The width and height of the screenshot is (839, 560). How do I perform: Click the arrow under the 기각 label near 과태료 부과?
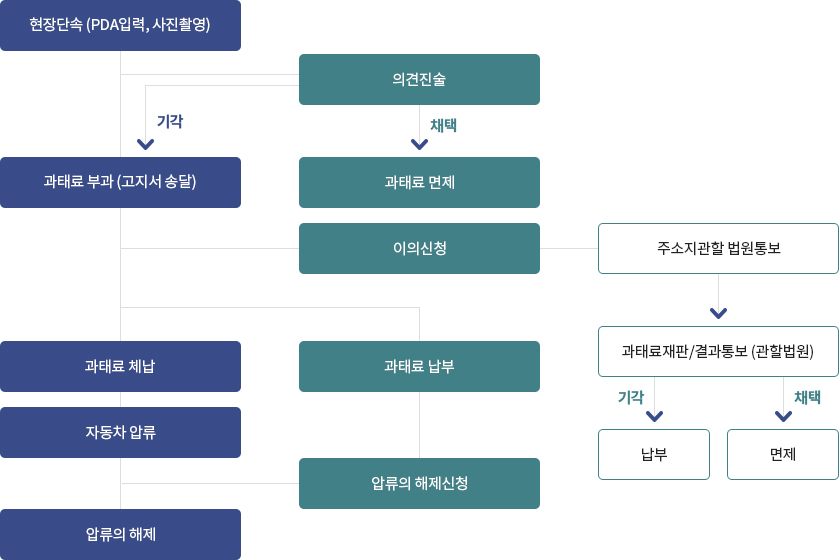[146, 144]
